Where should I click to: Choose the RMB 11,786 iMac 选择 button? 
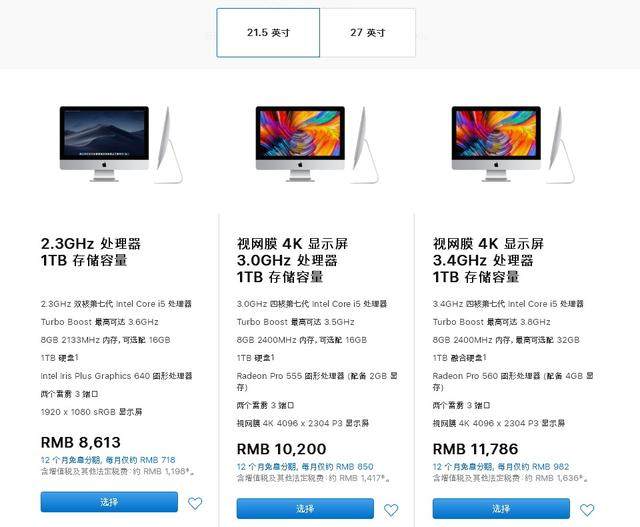(x=501, y=508)
